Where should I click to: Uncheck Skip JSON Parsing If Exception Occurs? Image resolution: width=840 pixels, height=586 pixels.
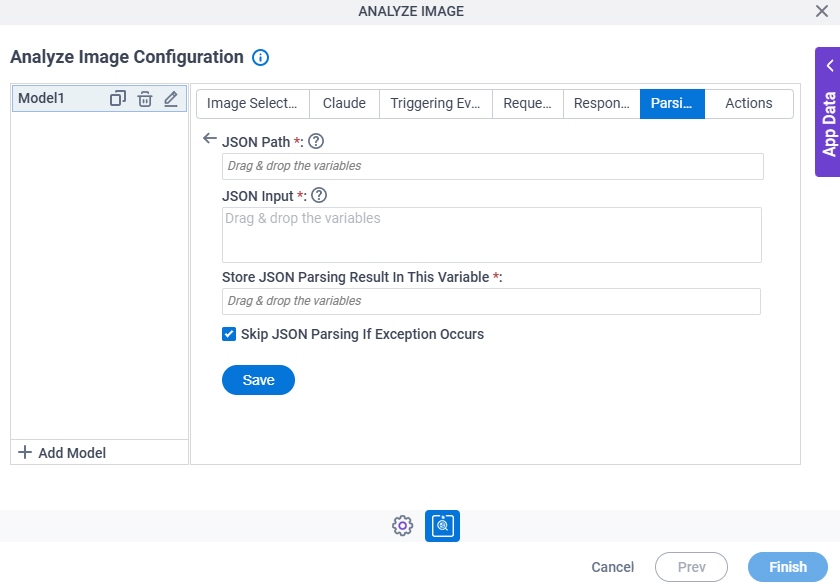pyautogui.click(x=229, y=334)
